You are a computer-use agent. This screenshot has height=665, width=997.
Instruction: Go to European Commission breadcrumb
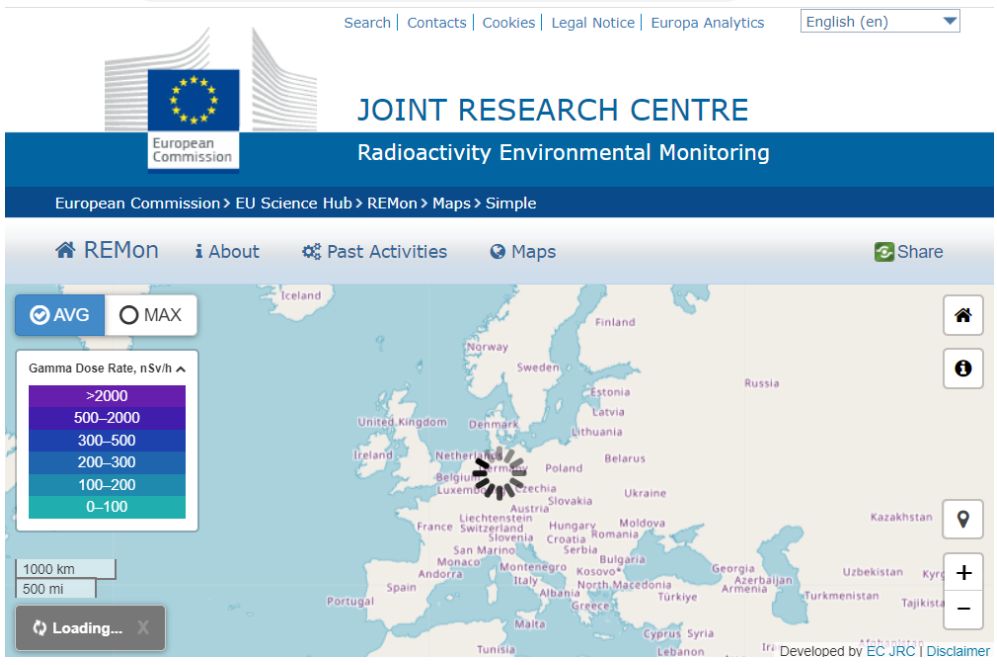click(137, 203)
